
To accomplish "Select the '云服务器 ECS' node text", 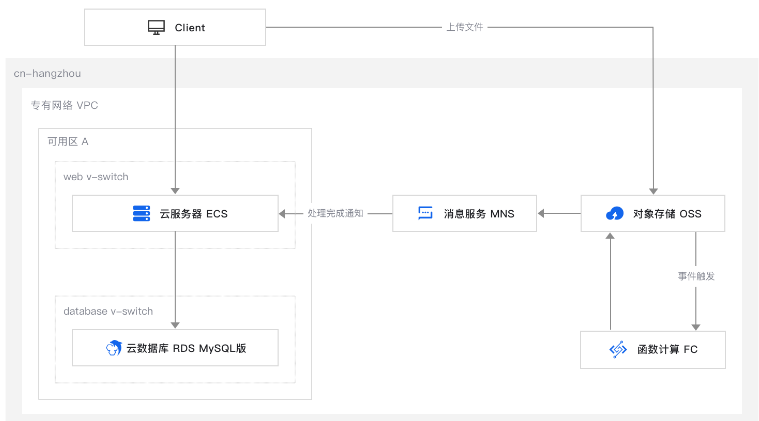I will point(193,213).
